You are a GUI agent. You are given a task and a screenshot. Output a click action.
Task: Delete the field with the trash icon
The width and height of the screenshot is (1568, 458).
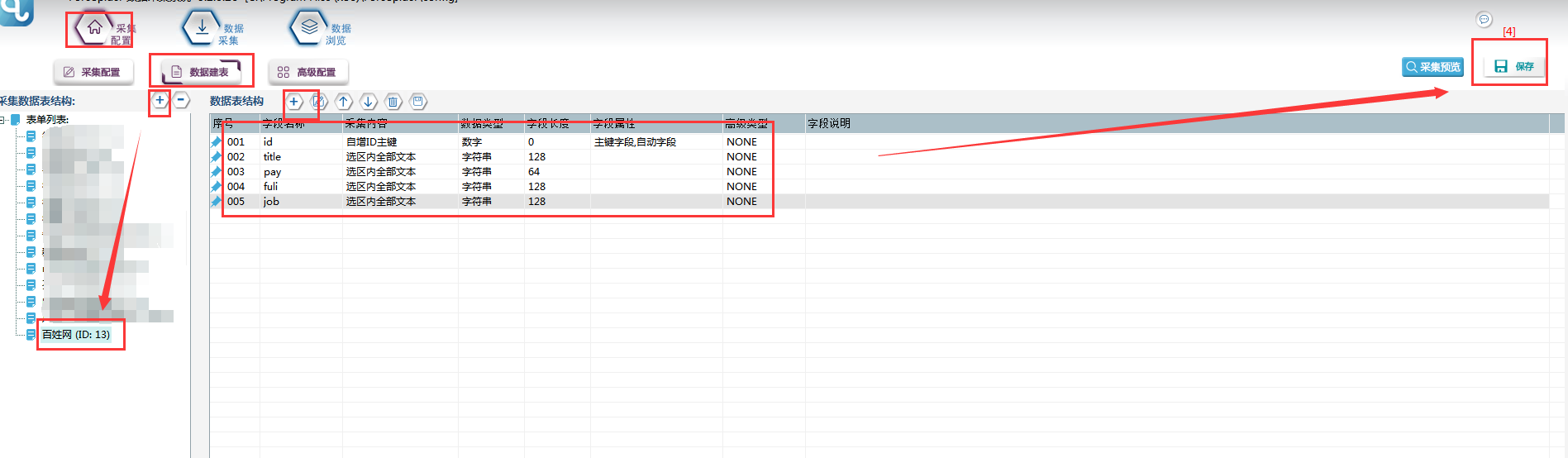coord(393,102)
